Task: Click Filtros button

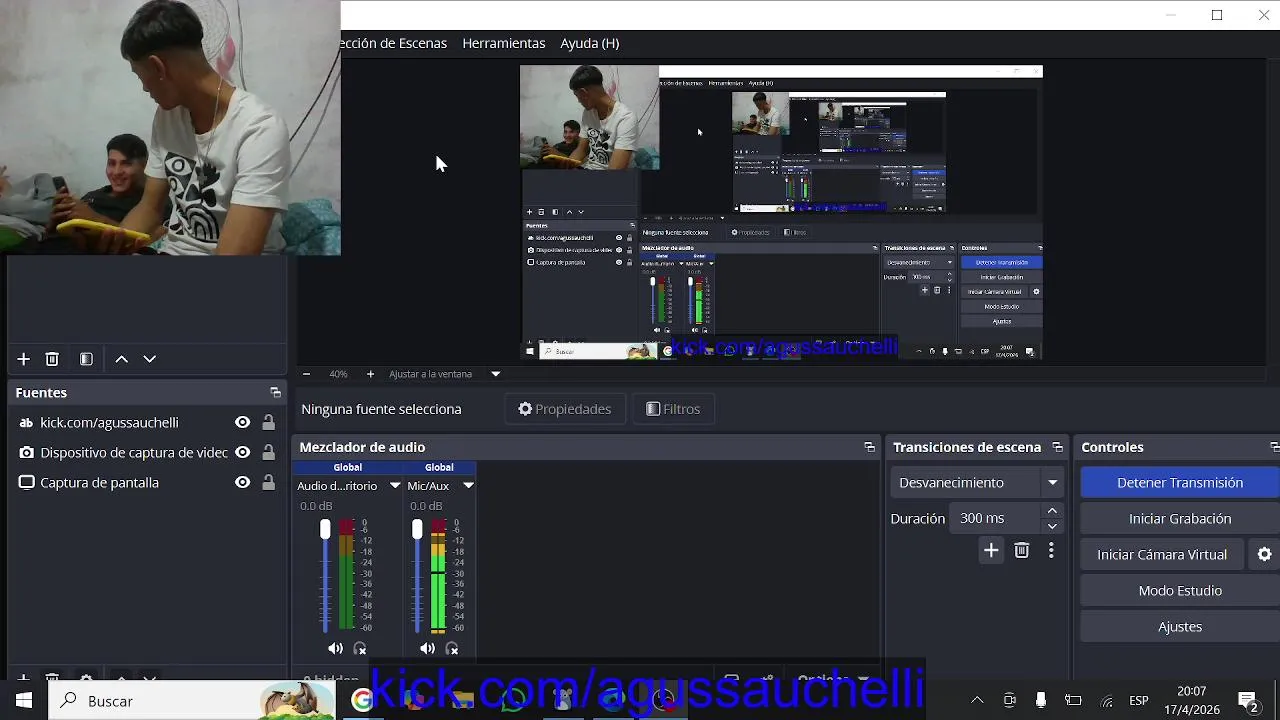Action: (673, 409)
